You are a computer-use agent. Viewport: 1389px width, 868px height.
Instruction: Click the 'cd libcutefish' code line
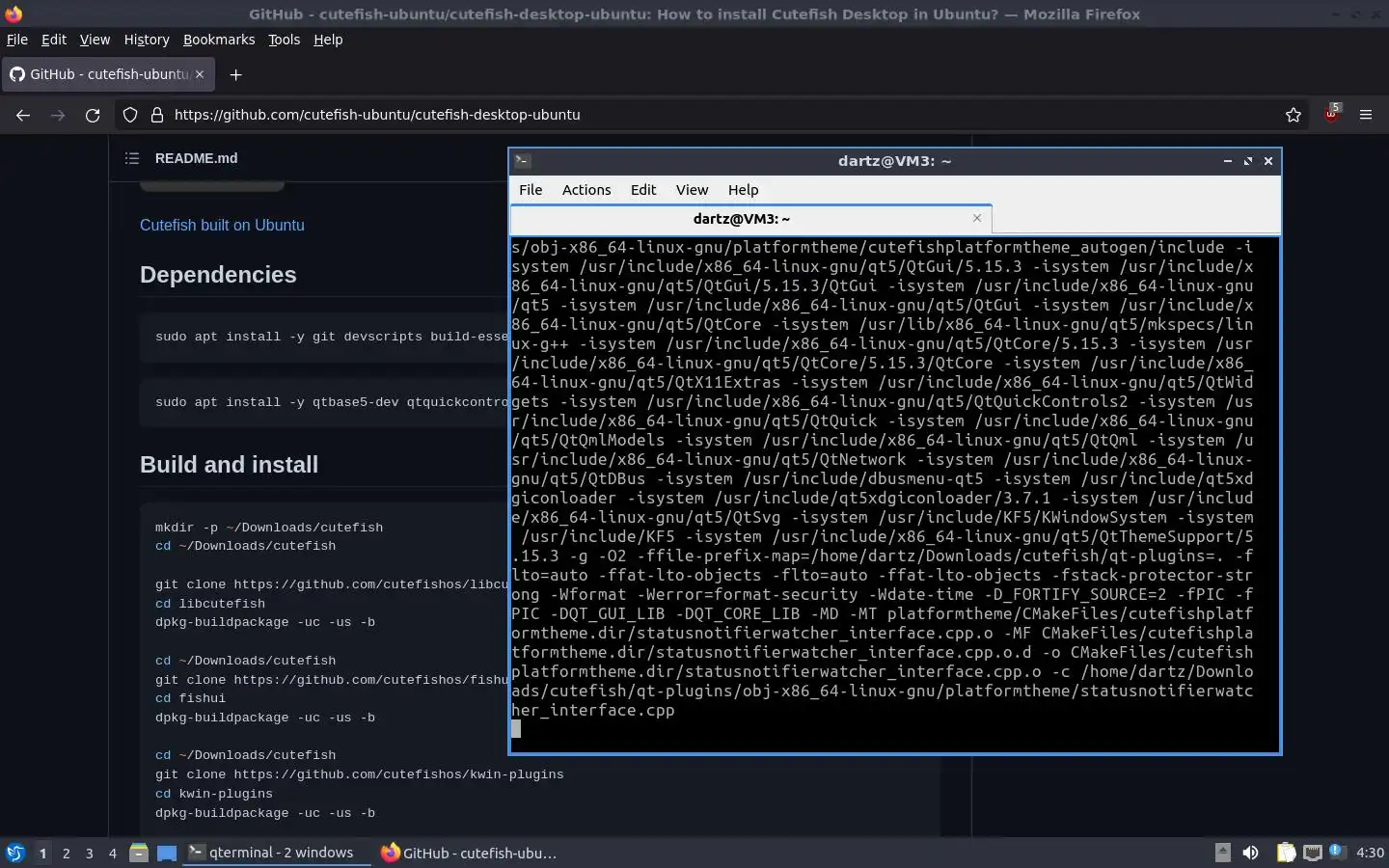click(210, 604)
